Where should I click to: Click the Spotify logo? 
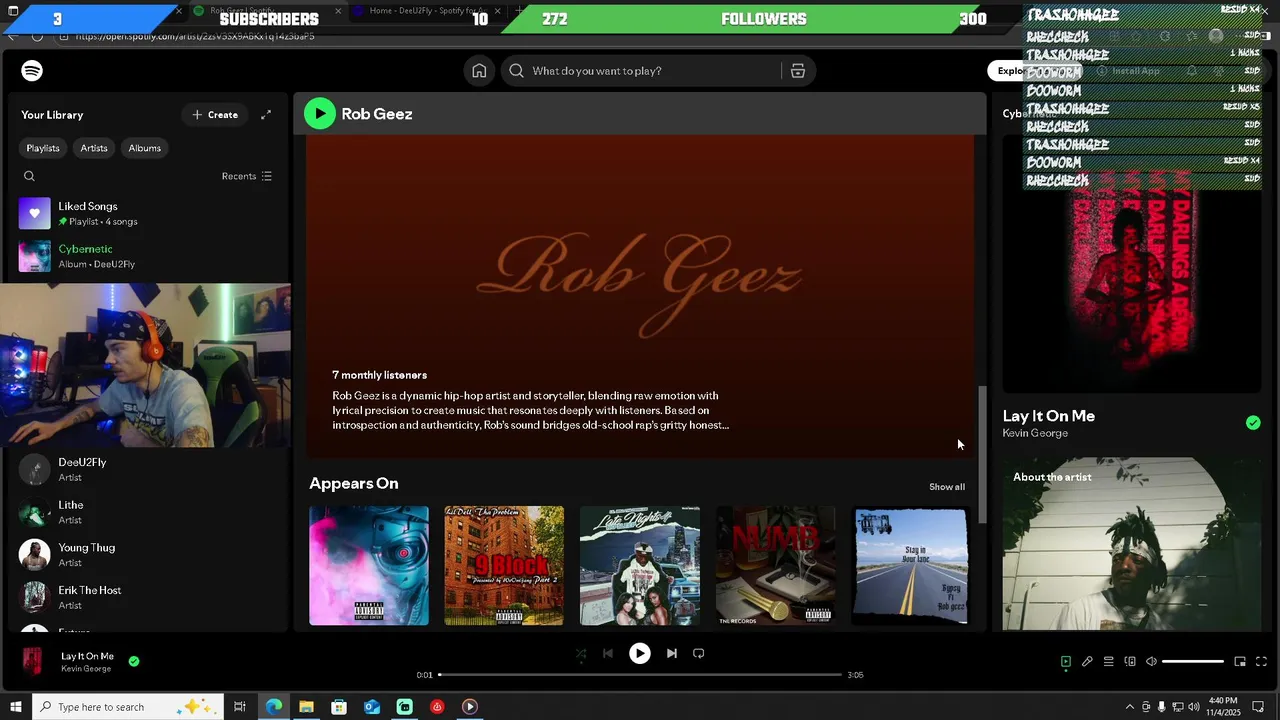pyautogui.click(x=32, y=71)
